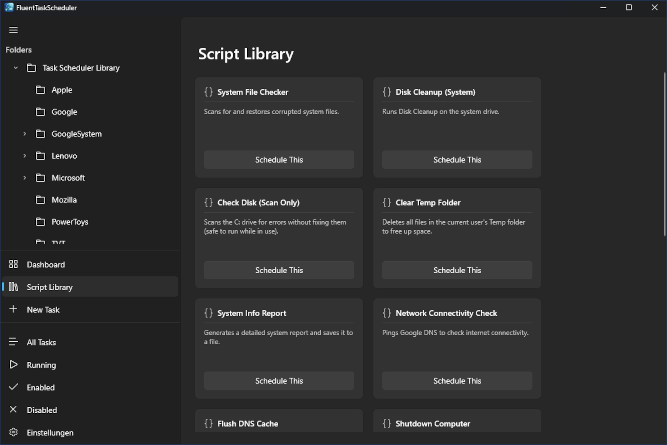Click the Flush DNS Cache card
667x445 pixels.
[x=279, y=425]
